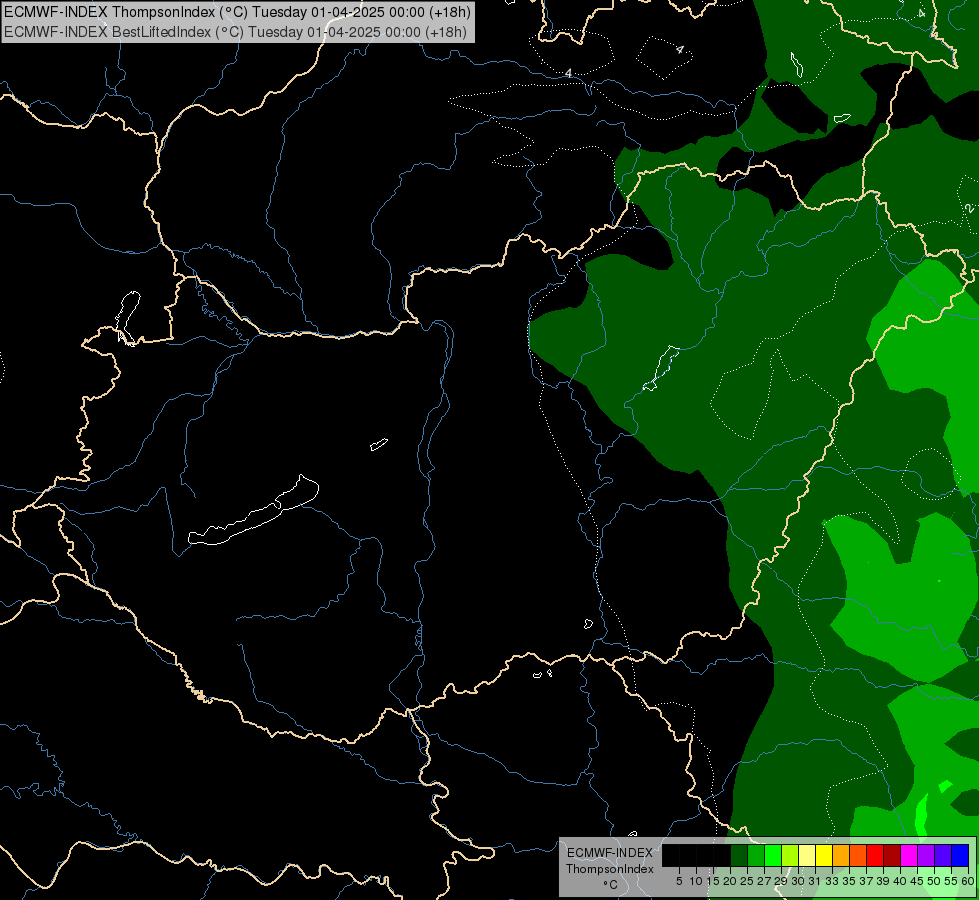Screen dimensions: 979x900
Task: Select the medium green 25–27 legend swatch
Action: [756, 855]
